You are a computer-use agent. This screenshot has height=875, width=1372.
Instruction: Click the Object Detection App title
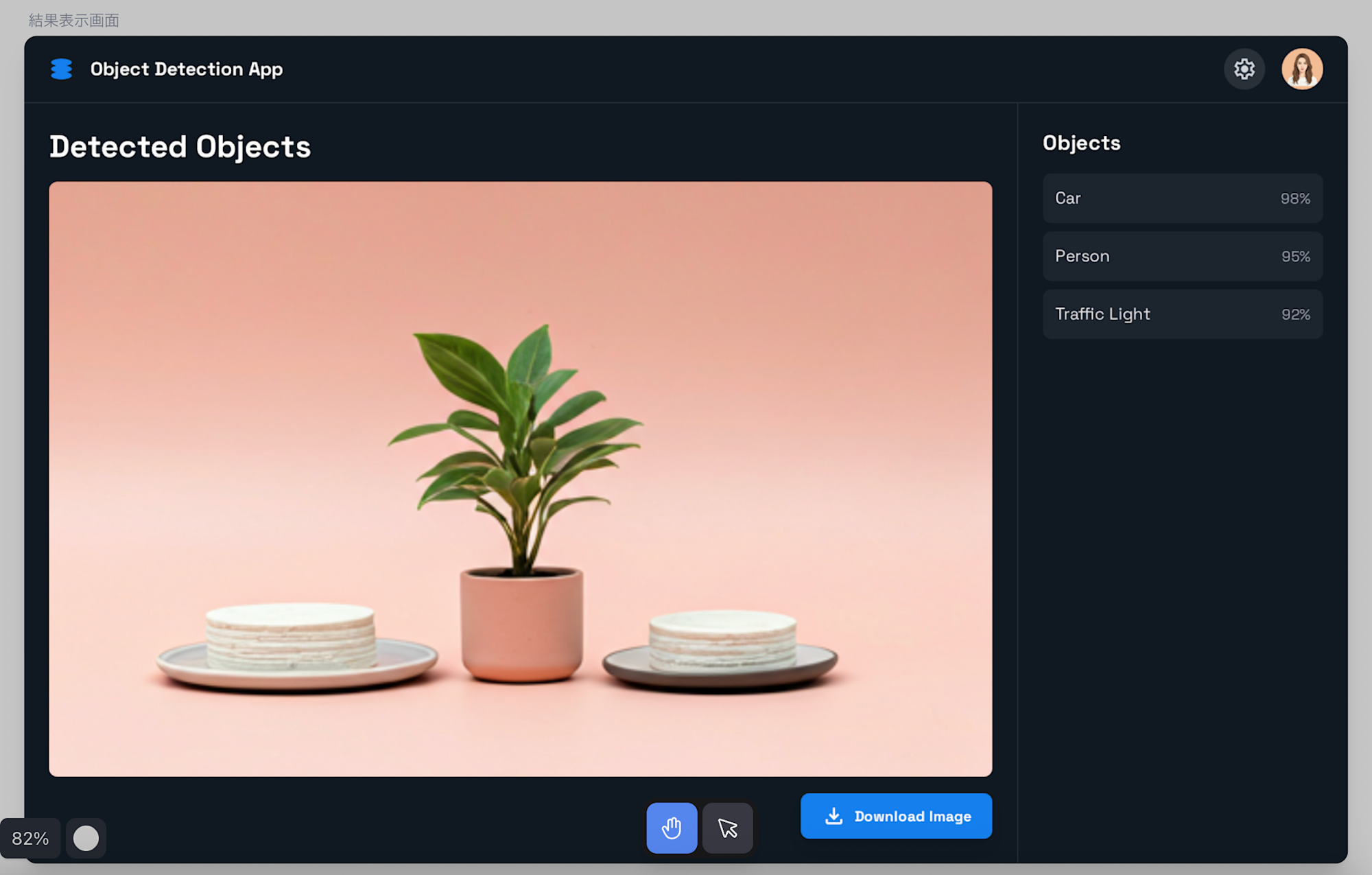[187, 69]
